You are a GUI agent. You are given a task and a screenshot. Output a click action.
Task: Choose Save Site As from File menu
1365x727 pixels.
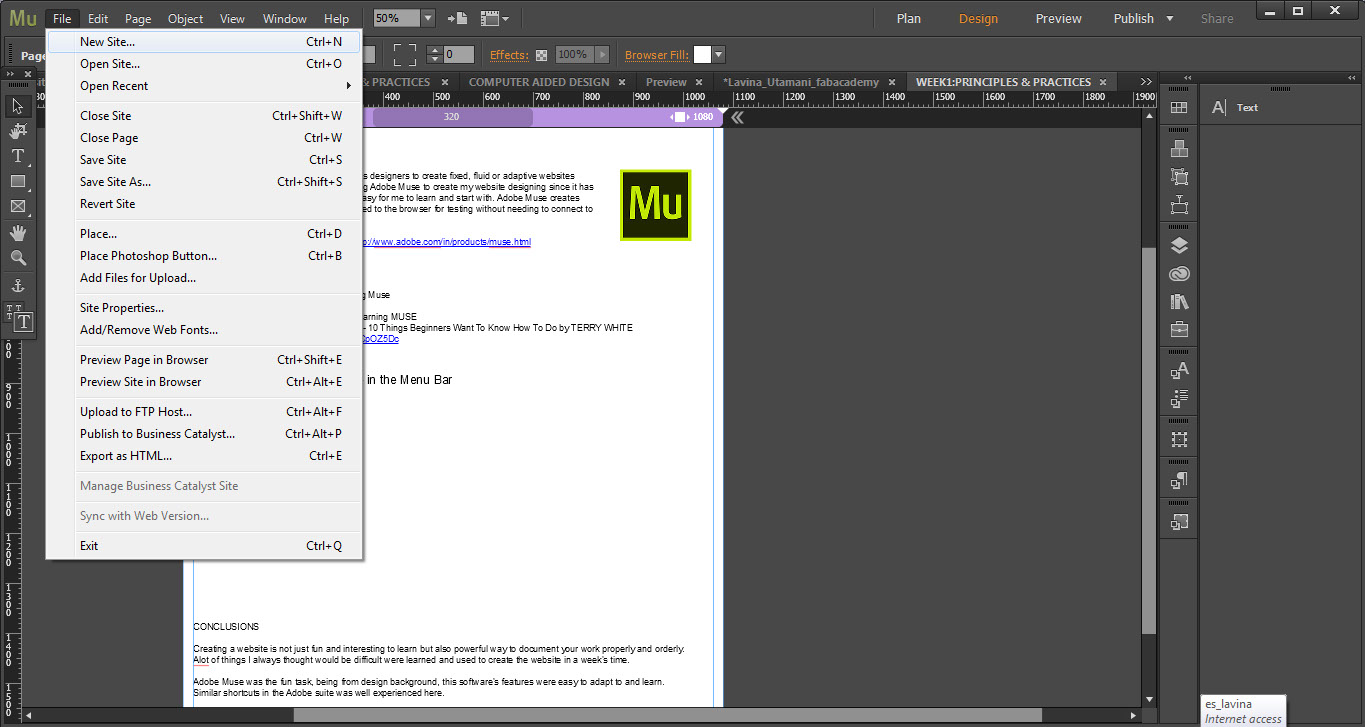tap(204, 182)
